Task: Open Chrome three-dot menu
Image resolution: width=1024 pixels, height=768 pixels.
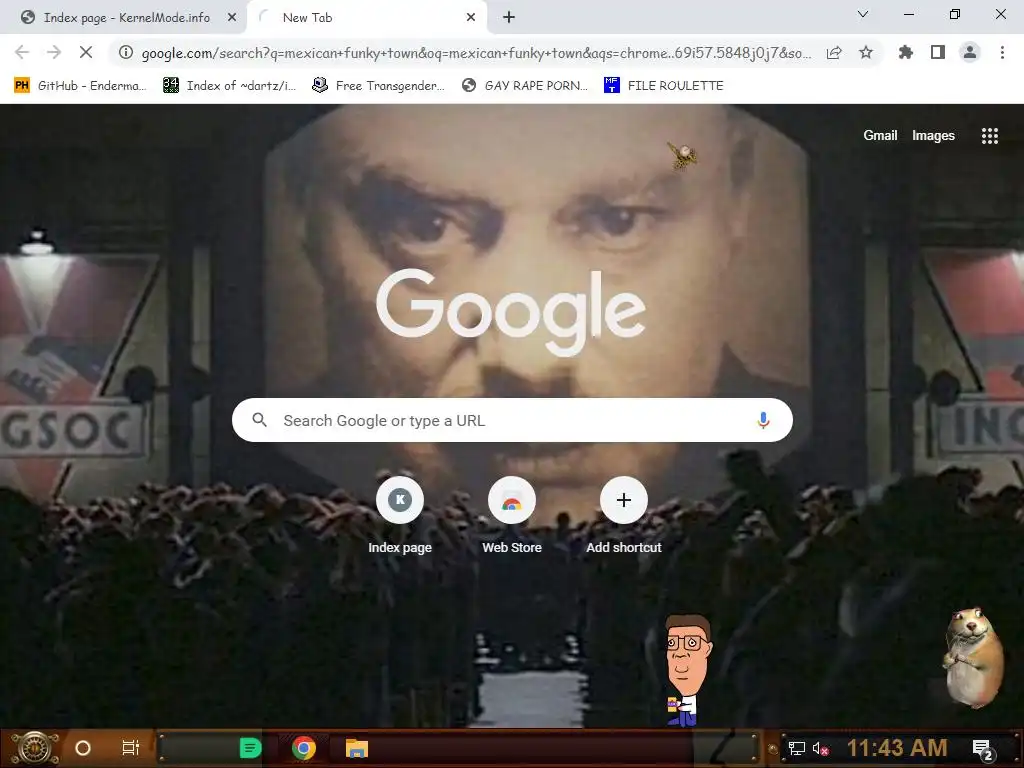Action: 1002,52
